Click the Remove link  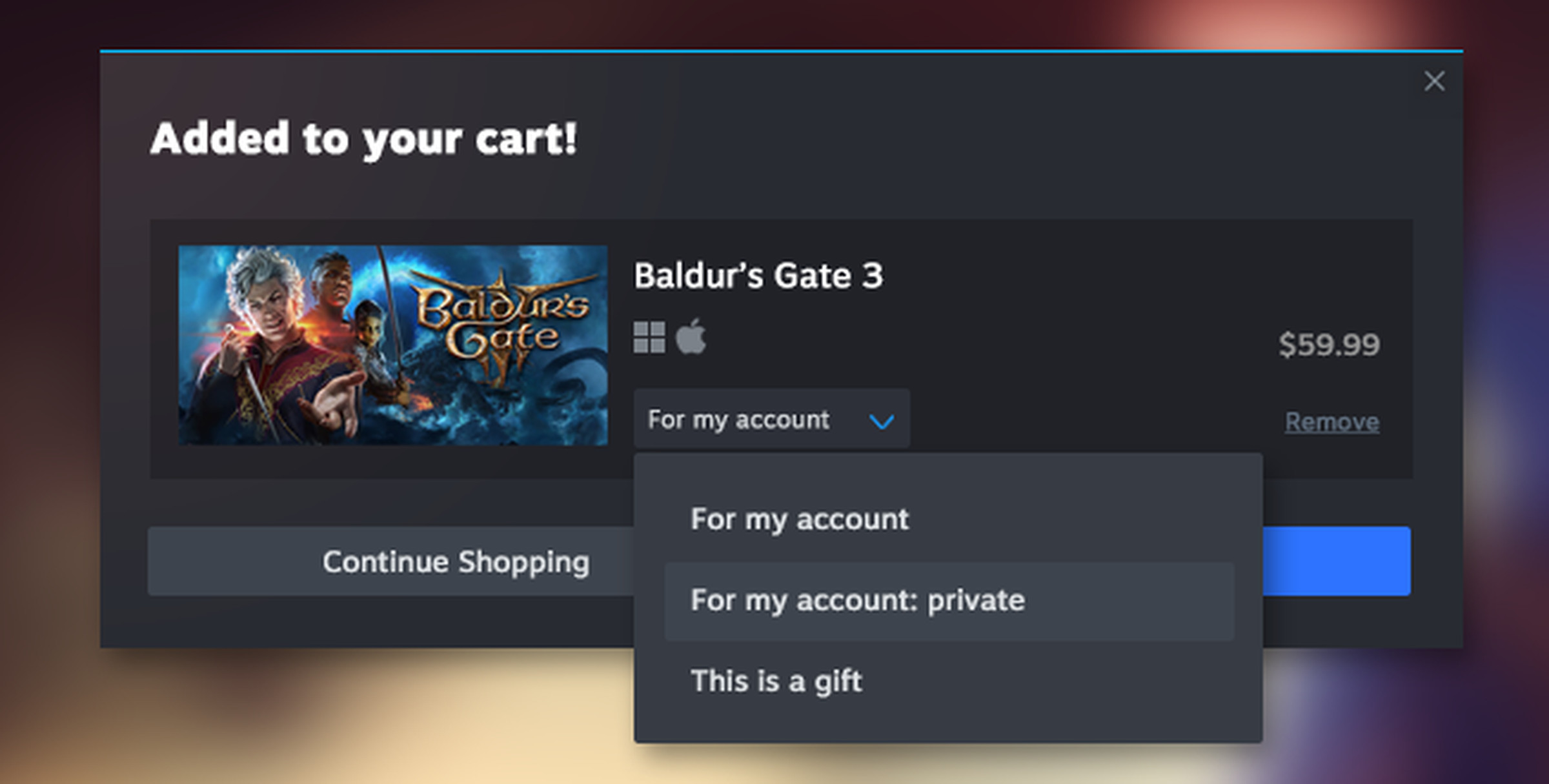pyautogui.click(x=1333, y=421)
